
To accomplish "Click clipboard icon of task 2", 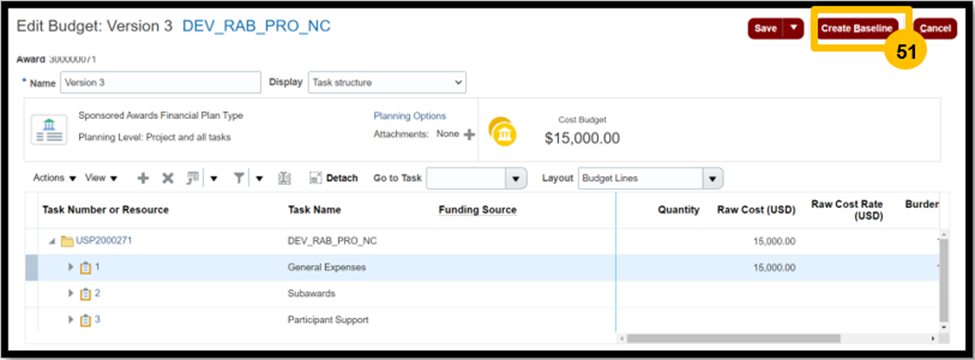I will point(86,294).
